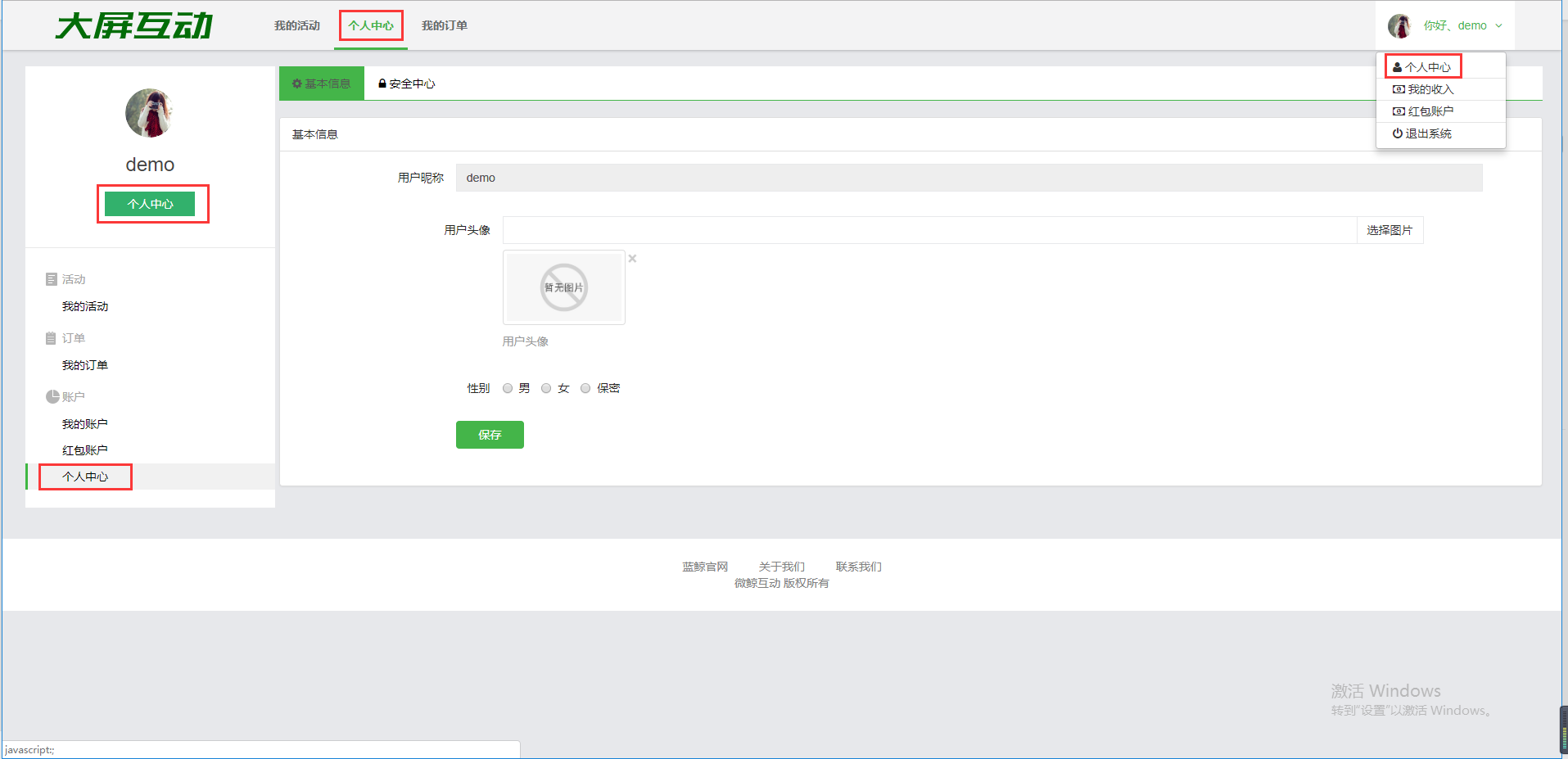Open 红包账户 in the dropdown menu
This screenshot has height=759, width=1568.
[x=1430, y=111]
